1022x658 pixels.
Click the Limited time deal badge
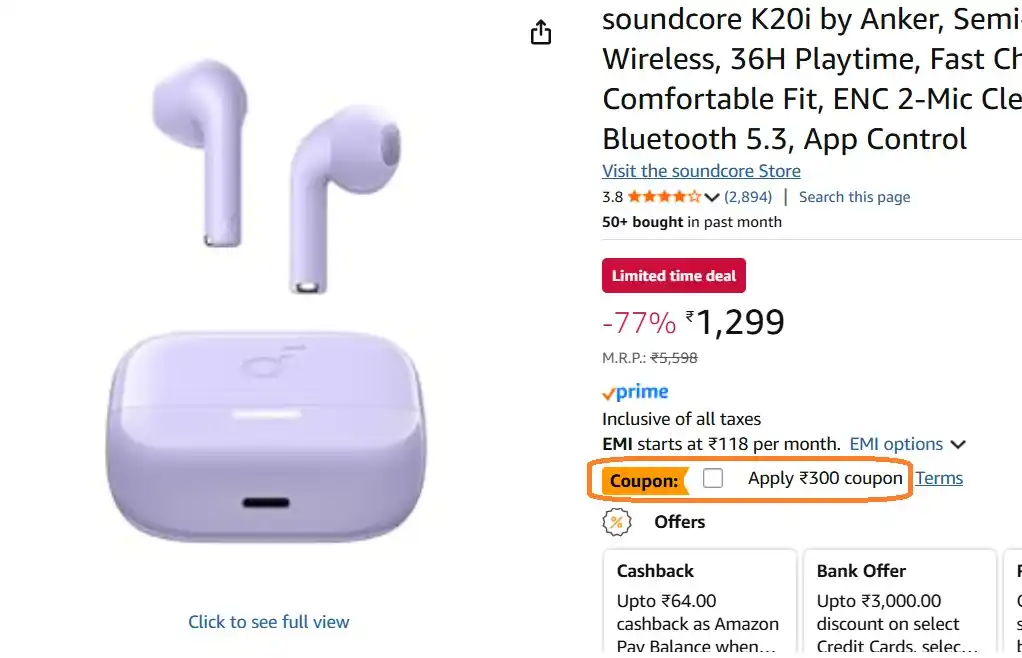[673, 275]
